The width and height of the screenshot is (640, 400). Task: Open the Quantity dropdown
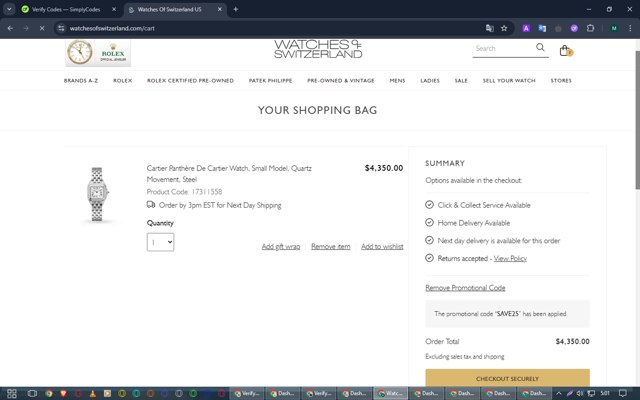click(x=160, y=242)
